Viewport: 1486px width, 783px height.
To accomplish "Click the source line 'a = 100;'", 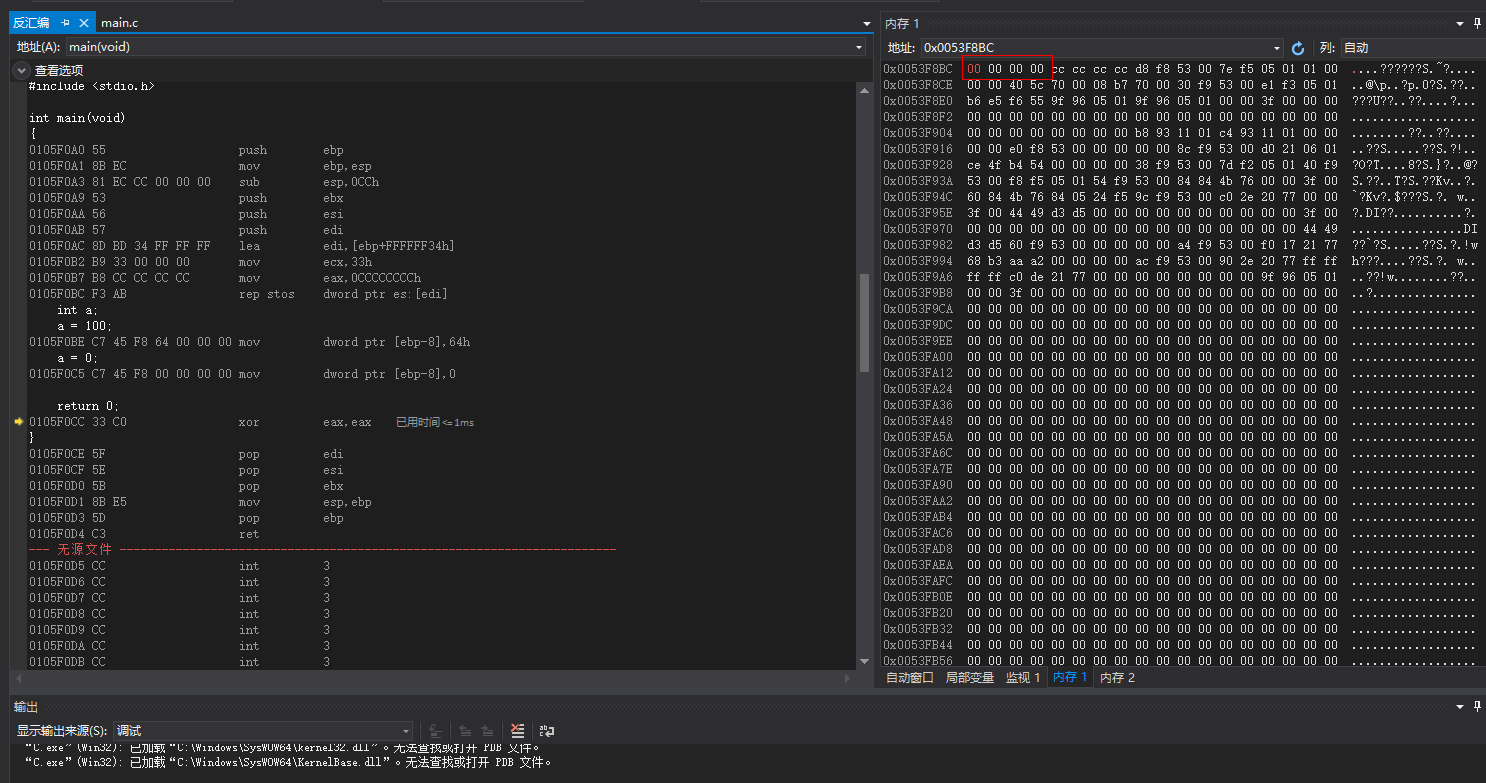I will pos(84,326).
